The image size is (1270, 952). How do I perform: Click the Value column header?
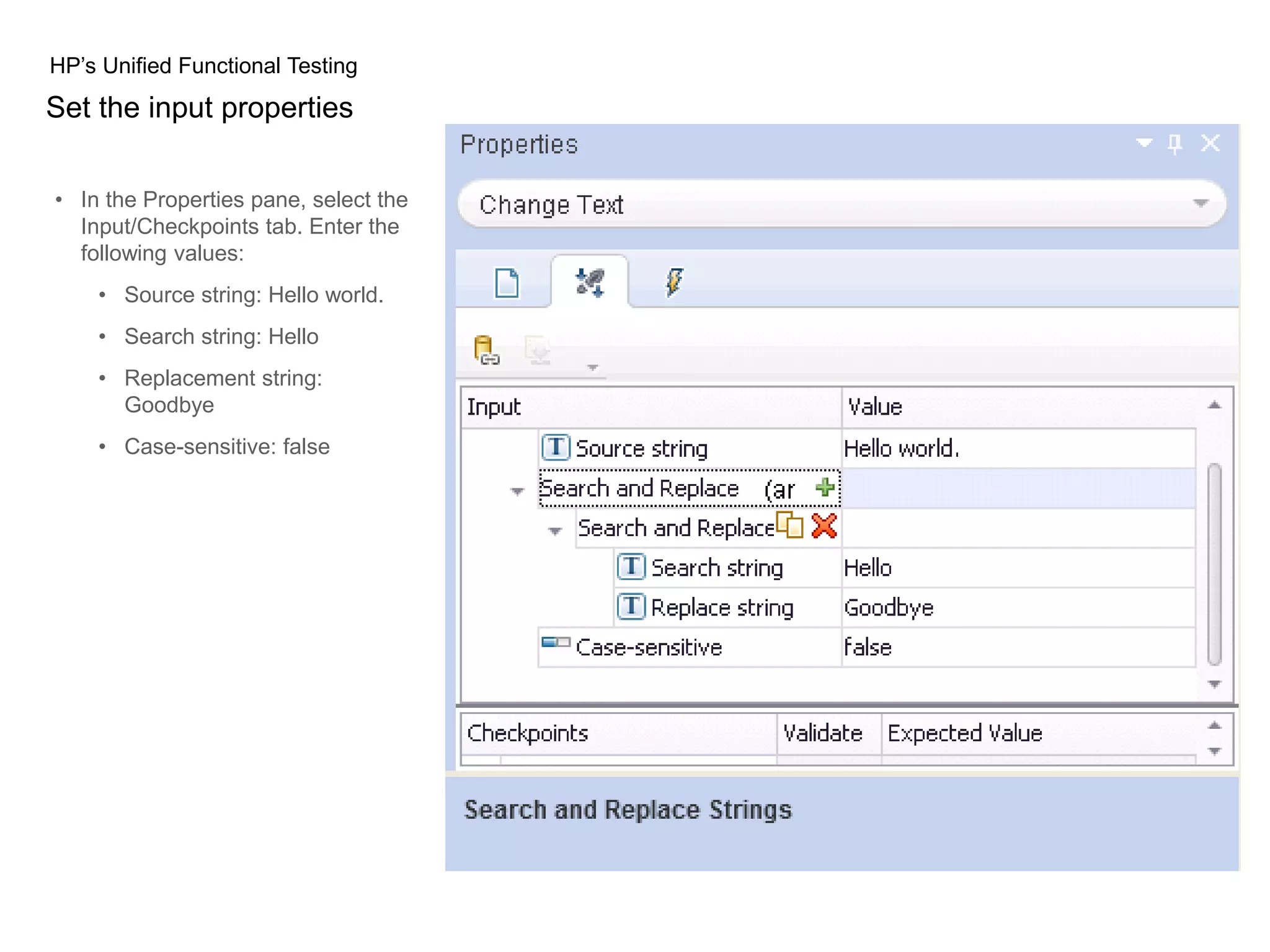[x=1018, y=407]
